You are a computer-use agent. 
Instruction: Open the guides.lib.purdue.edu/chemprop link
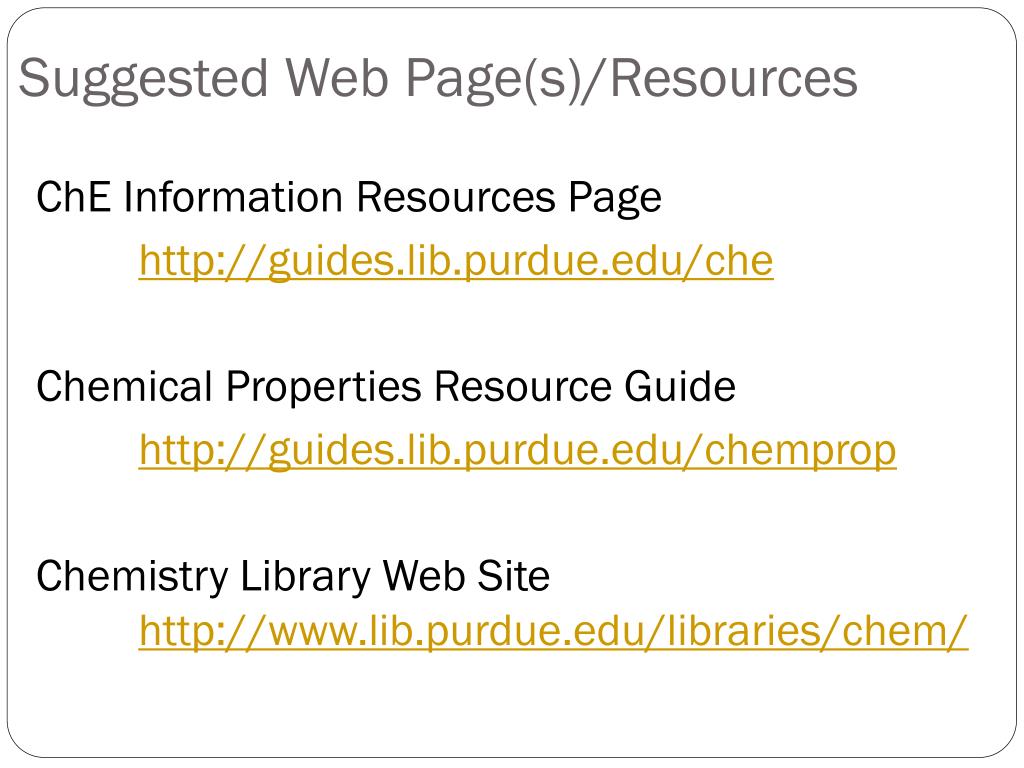517,451
